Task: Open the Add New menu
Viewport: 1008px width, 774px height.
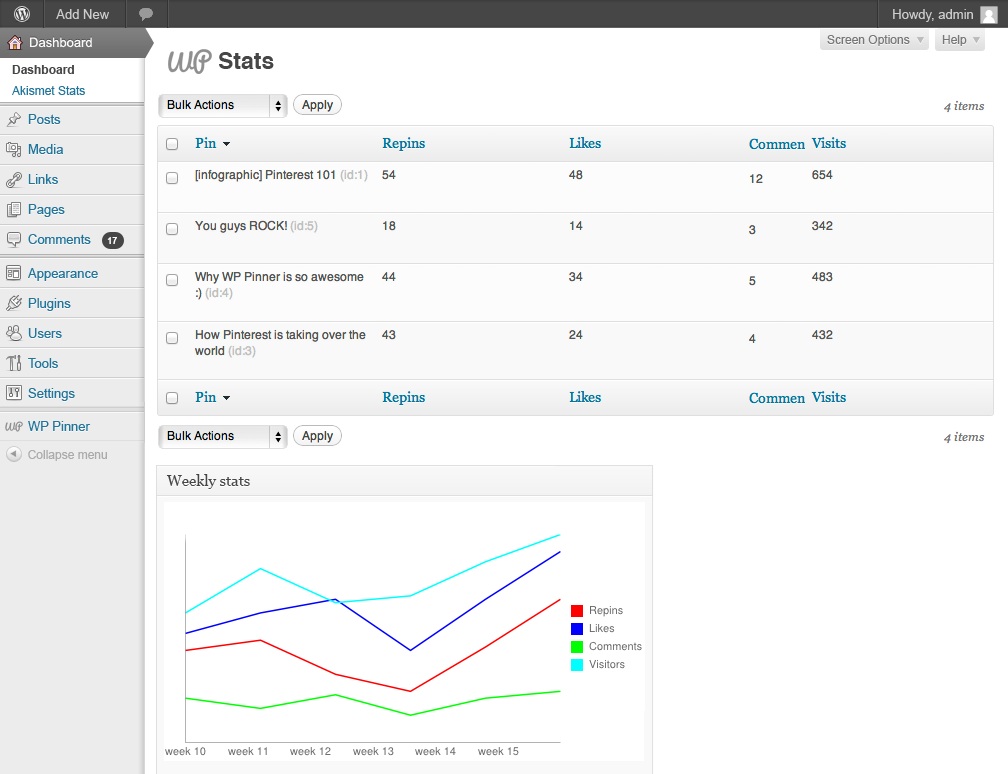Action: click(82, 14)
